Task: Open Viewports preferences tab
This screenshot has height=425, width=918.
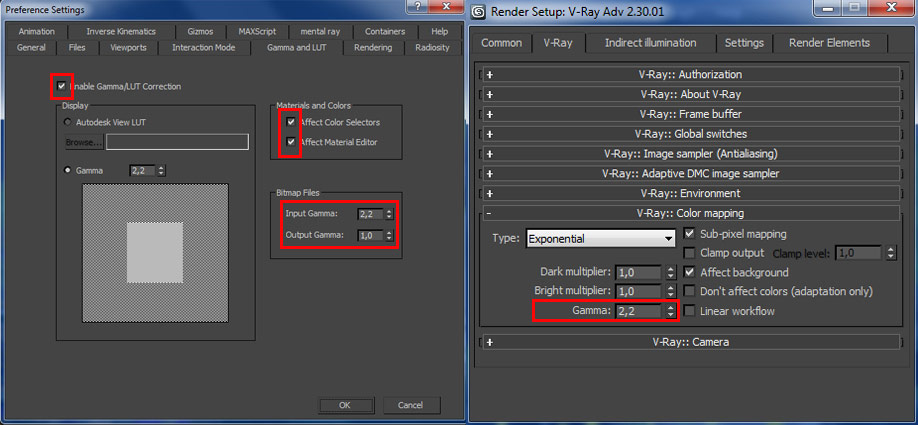Action: coord(128,47)
